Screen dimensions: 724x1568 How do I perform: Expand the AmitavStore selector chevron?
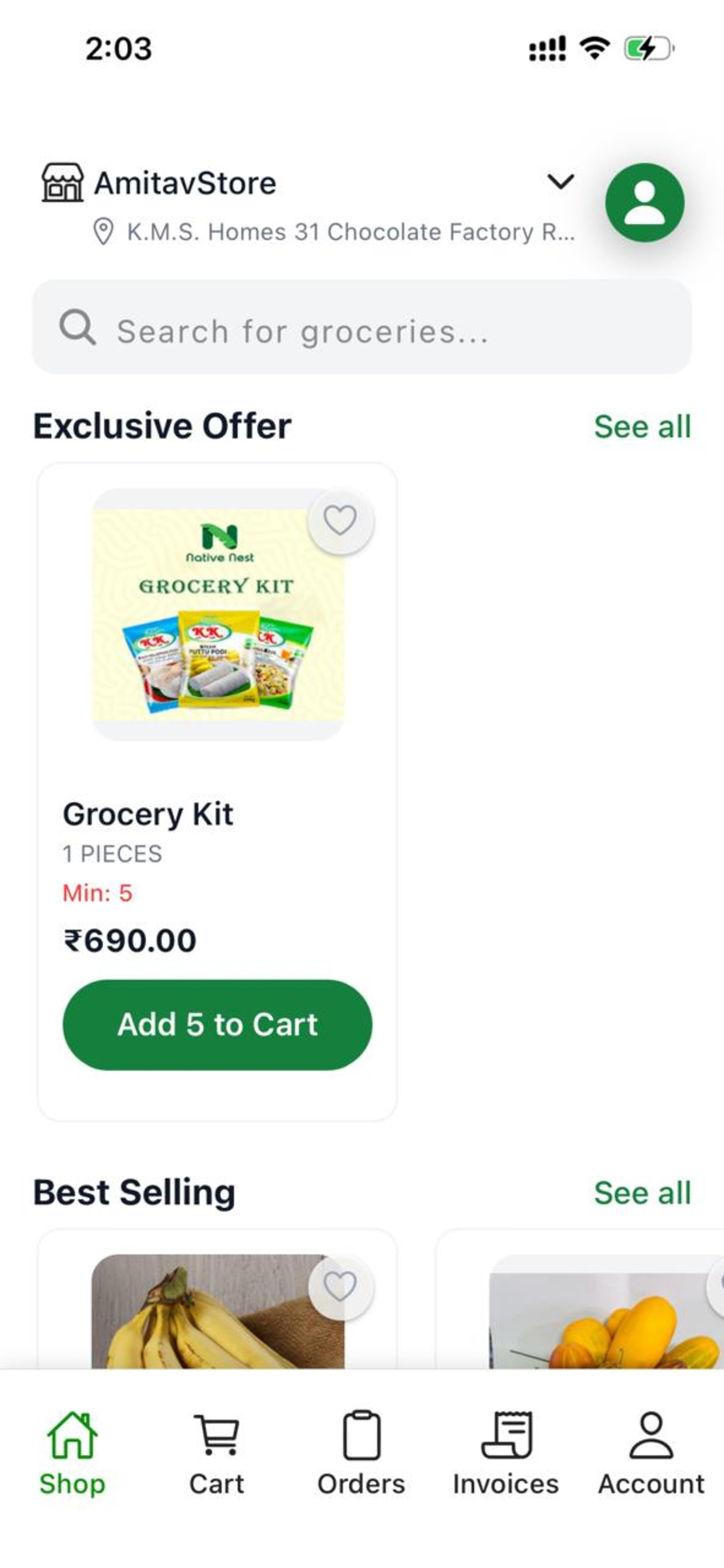pyautogui.click(x=560, y=181)
